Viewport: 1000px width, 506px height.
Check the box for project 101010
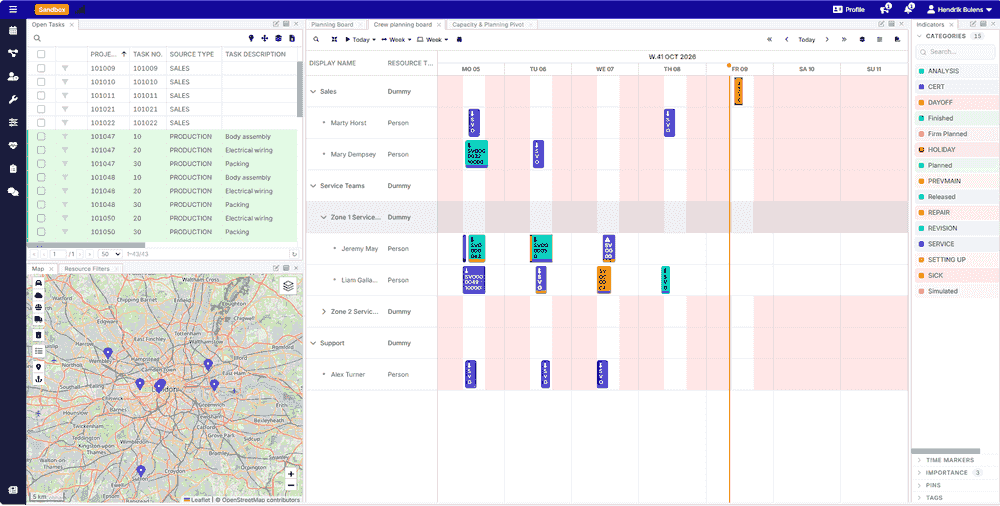41,82
